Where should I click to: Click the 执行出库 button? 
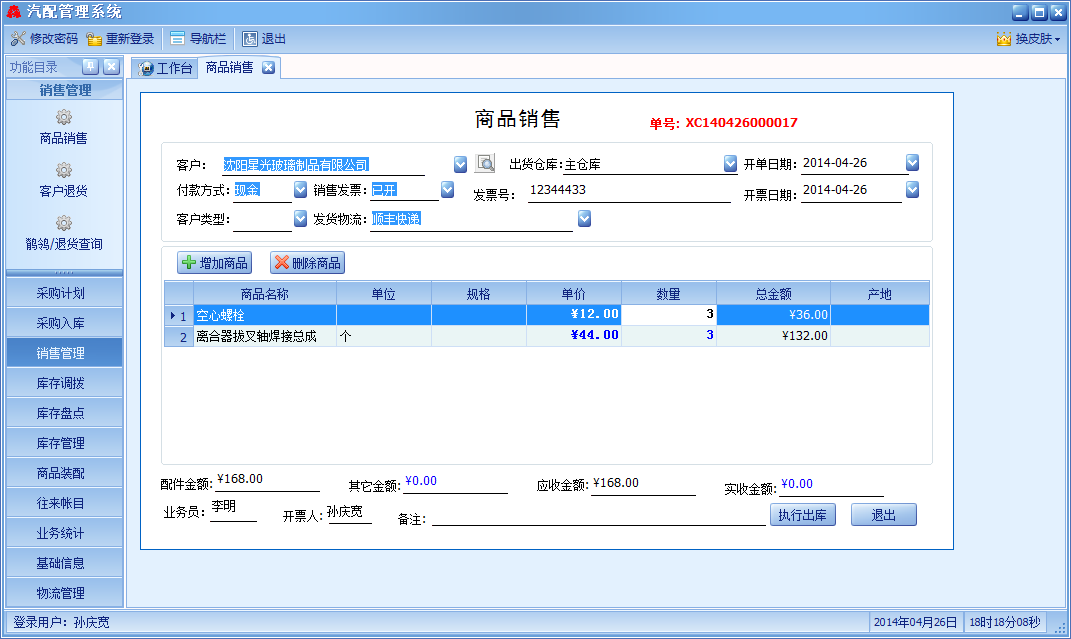802,515
